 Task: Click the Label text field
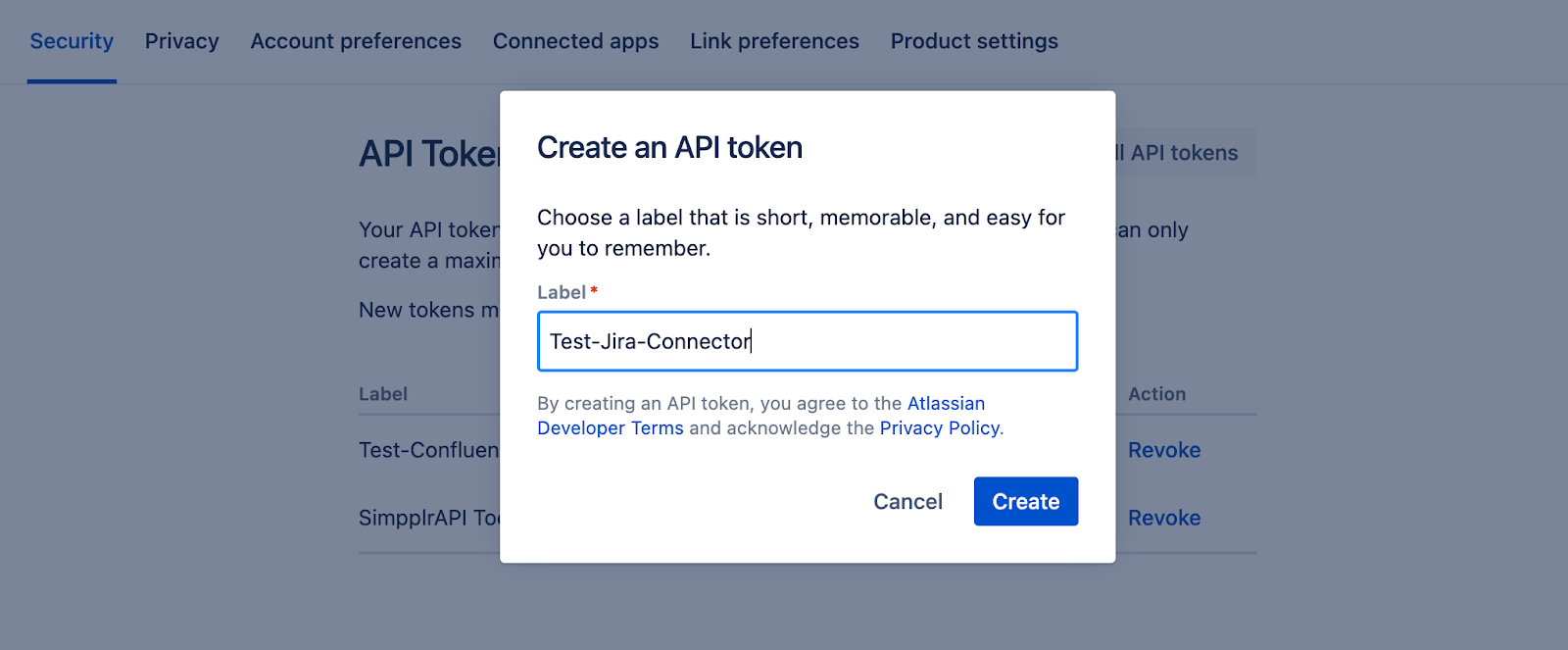click(808, 341)
